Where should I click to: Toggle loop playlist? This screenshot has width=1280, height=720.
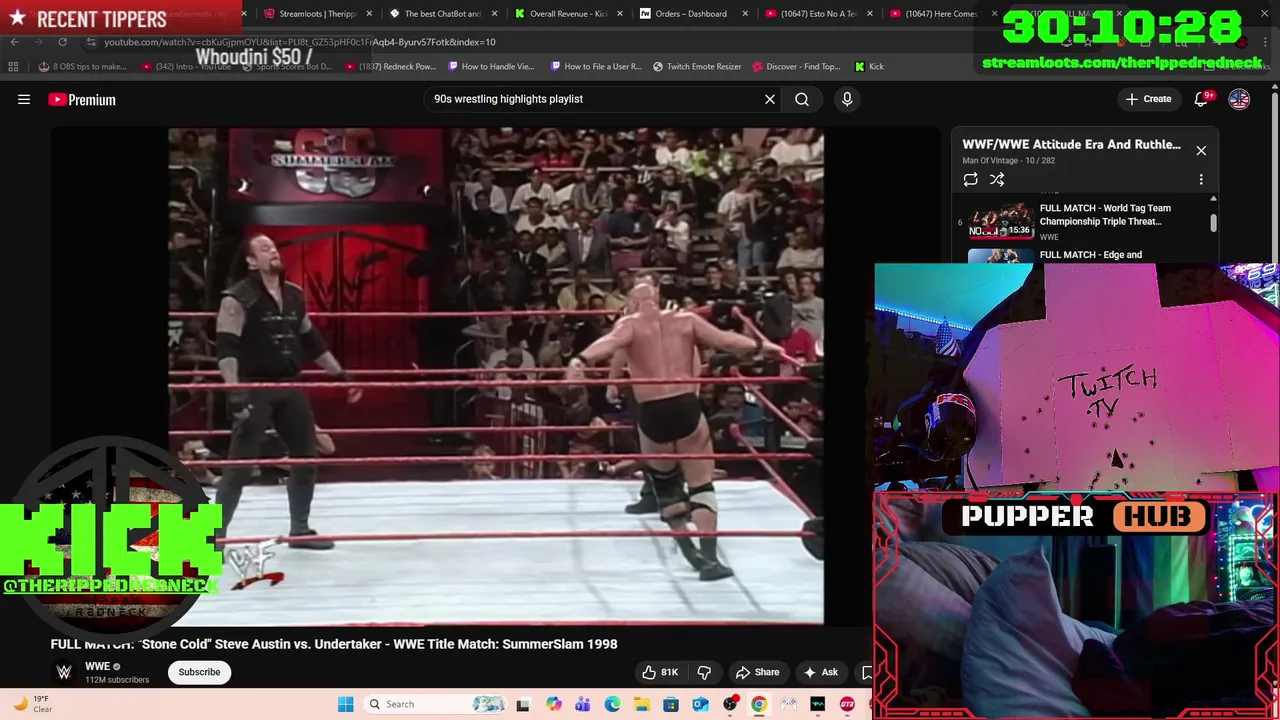point(970,179)
